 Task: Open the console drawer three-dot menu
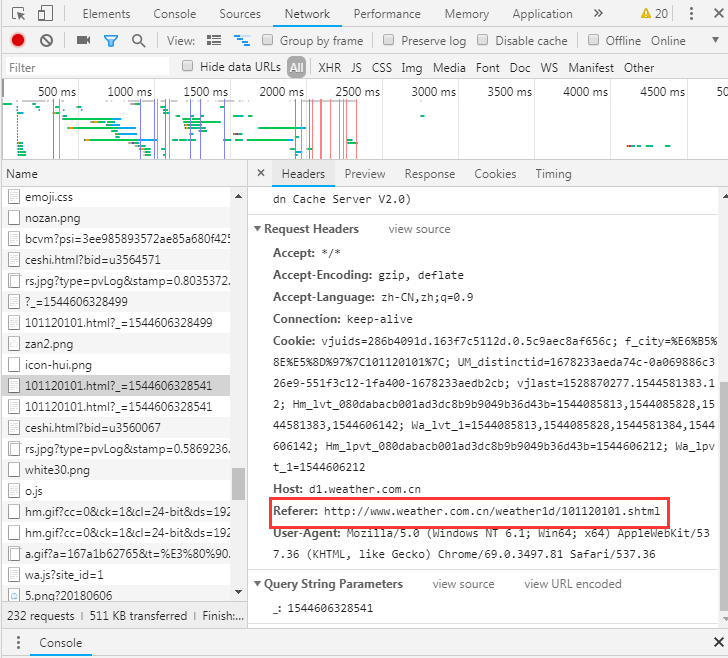pyautogui.click(x=18, y=642)
